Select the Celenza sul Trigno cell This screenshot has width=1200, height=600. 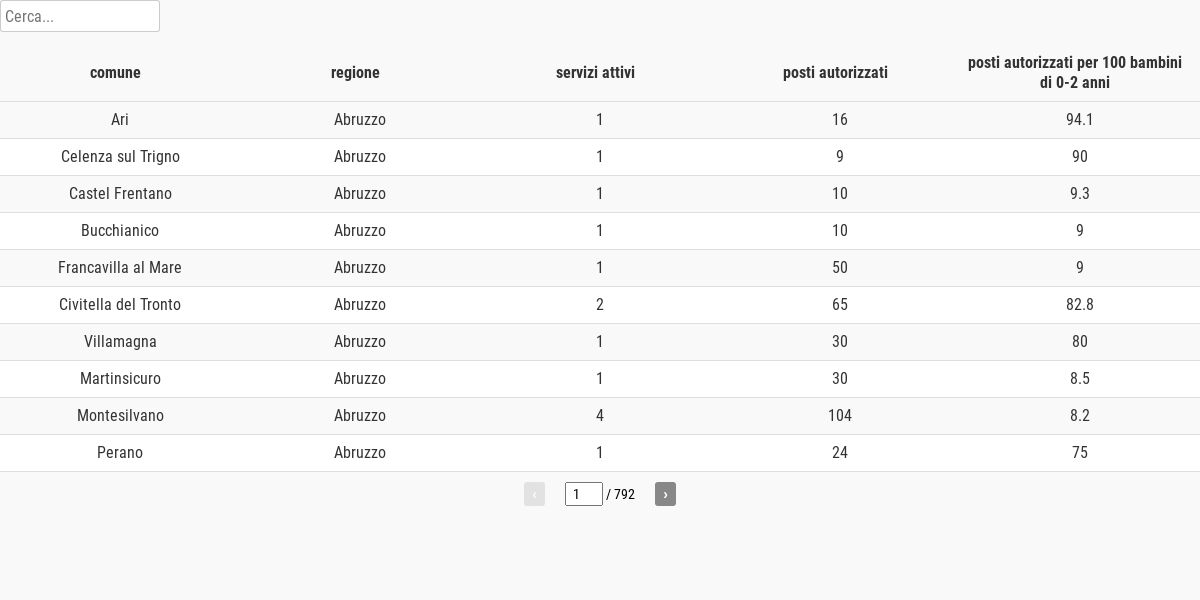[x=120, y=157]
